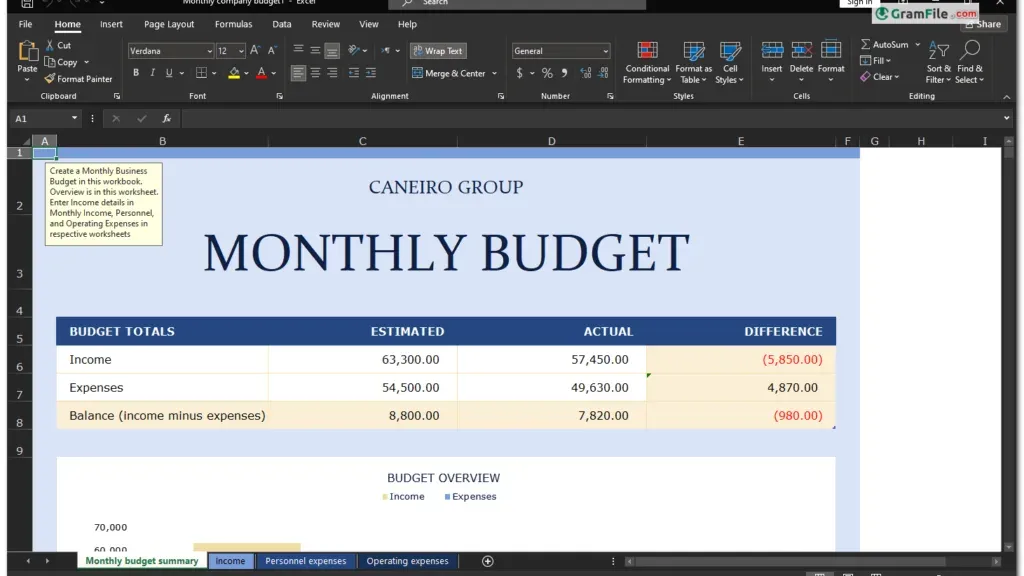Screen dimensions: 1024x576
Task: Add a new sheet with plus icon
Action: [x=488, y=561]
